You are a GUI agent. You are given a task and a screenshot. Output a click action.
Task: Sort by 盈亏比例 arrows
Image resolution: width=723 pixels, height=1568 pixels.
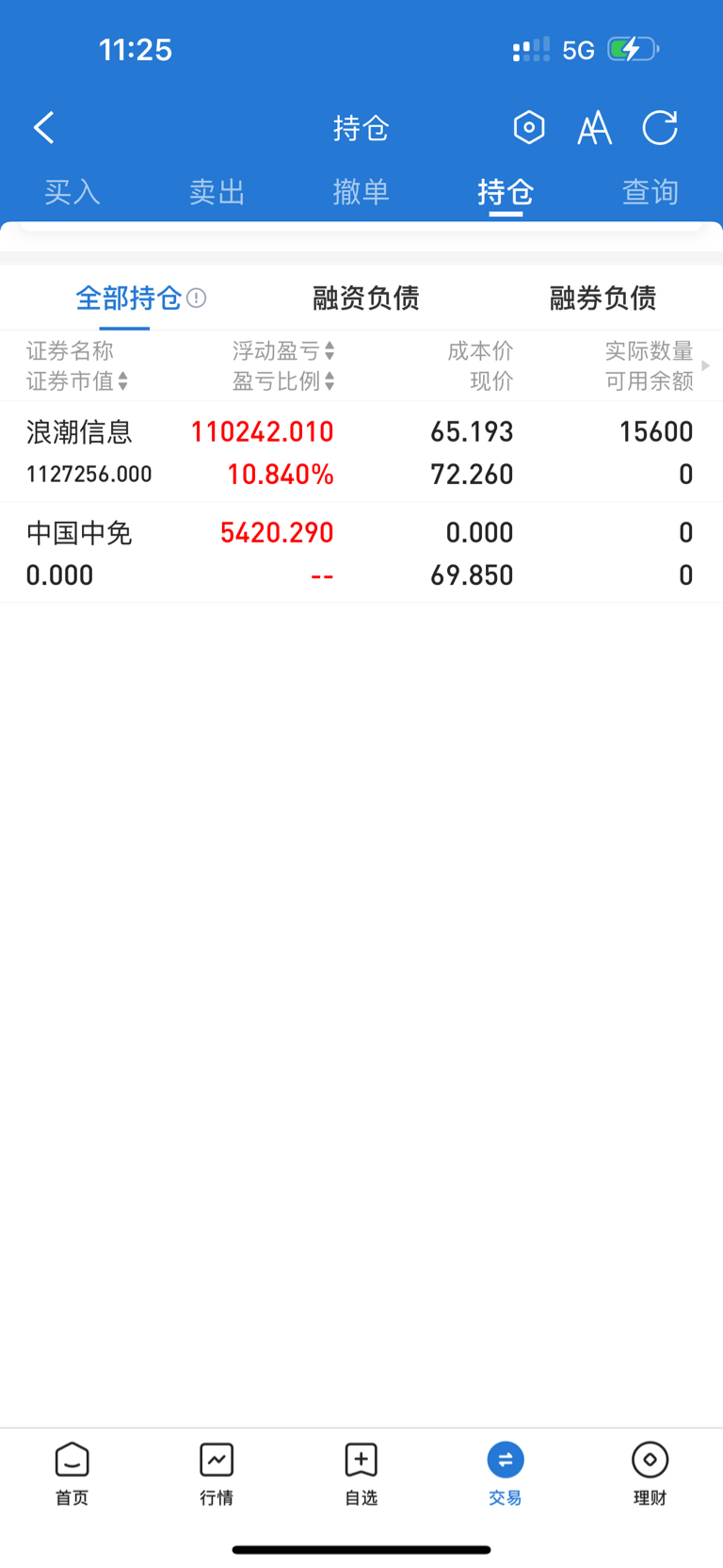coord(329,381)
